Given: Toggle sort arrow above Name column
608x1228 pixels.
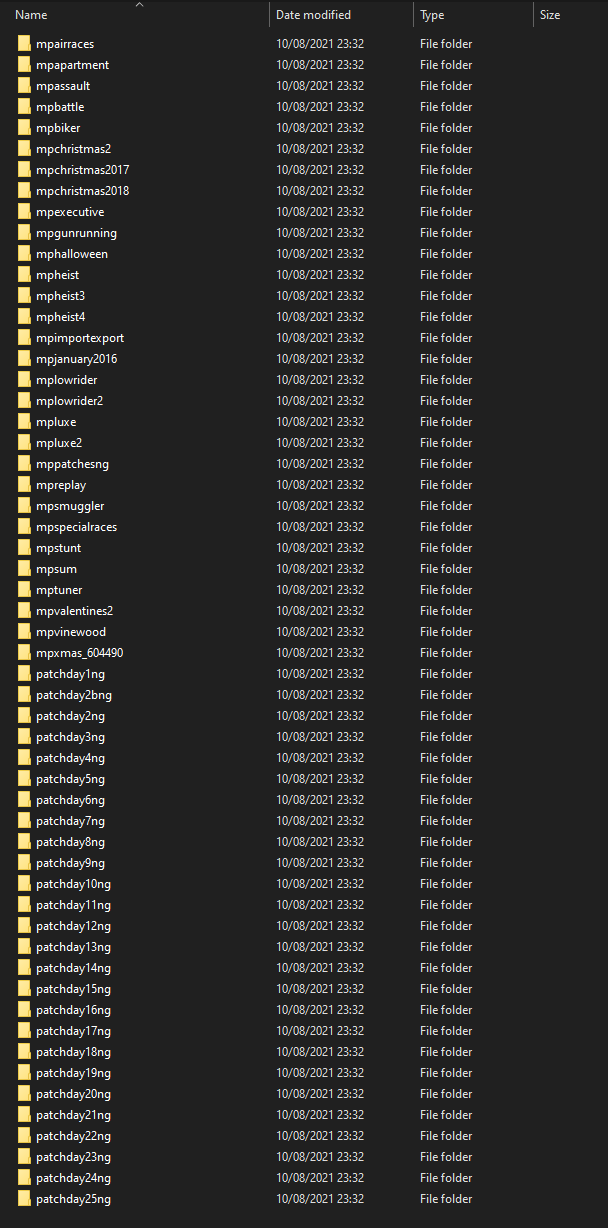Looking at the screenshot, I should pyautogui.click(x=139, y=5).
